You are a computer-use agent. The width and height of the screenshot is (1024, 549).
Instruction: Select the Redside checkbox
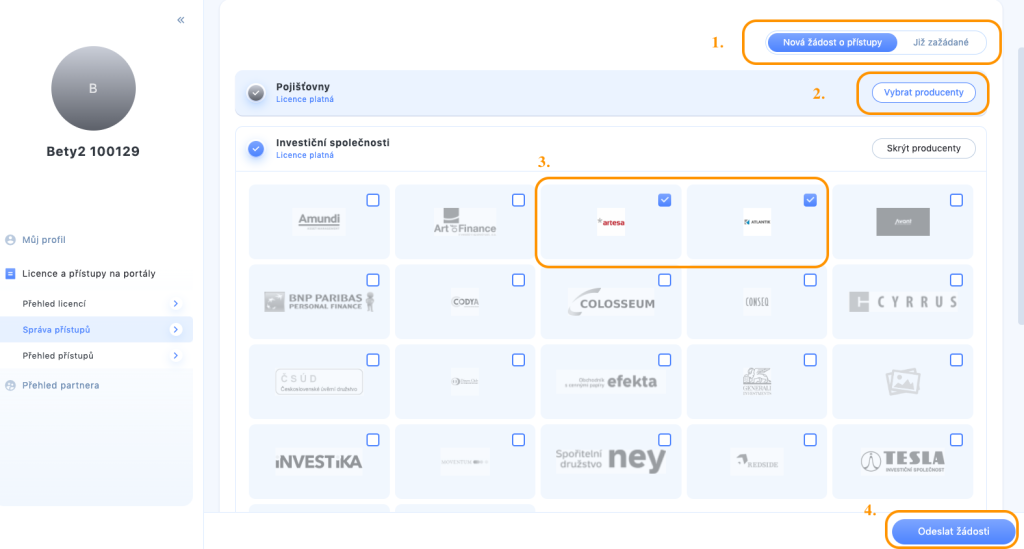point(810,440)
